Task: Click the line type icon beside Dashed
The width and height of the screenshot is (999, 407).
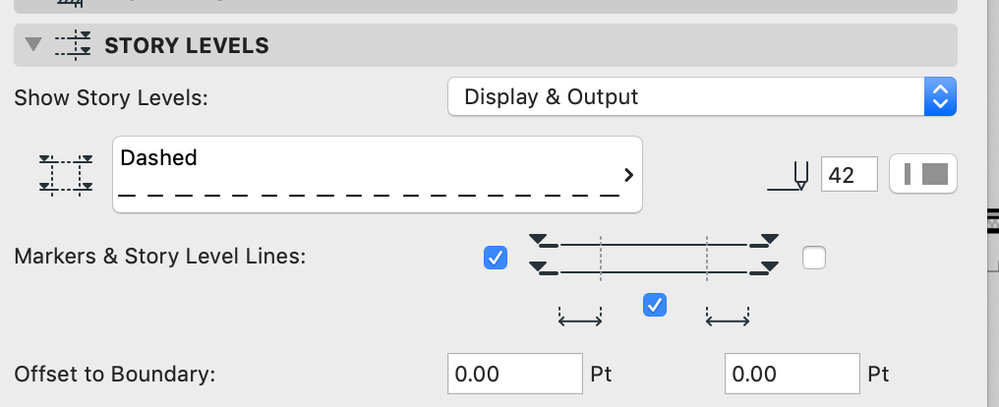Action: (x=66, y=174)
